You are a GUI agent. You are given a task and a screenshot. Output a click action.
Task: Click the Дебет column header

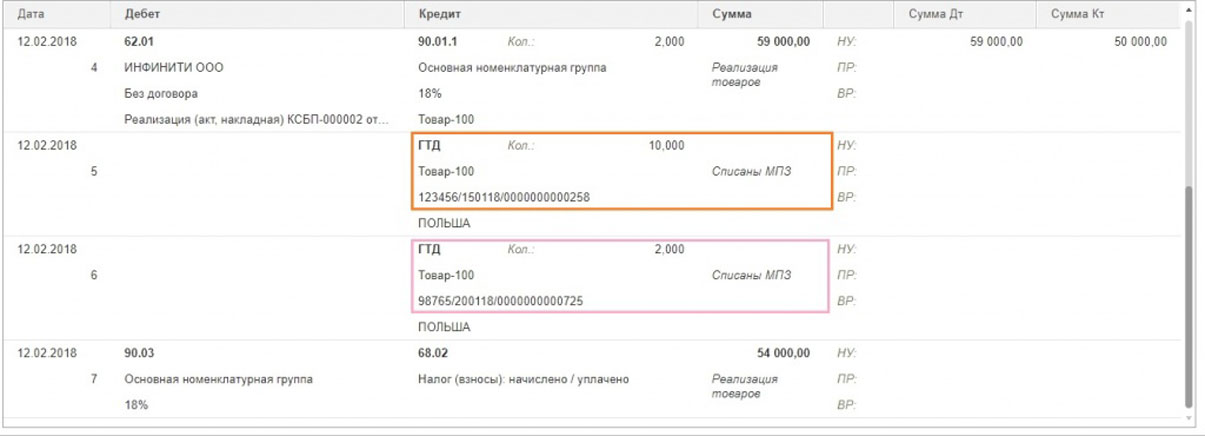(x=142, y=15)
